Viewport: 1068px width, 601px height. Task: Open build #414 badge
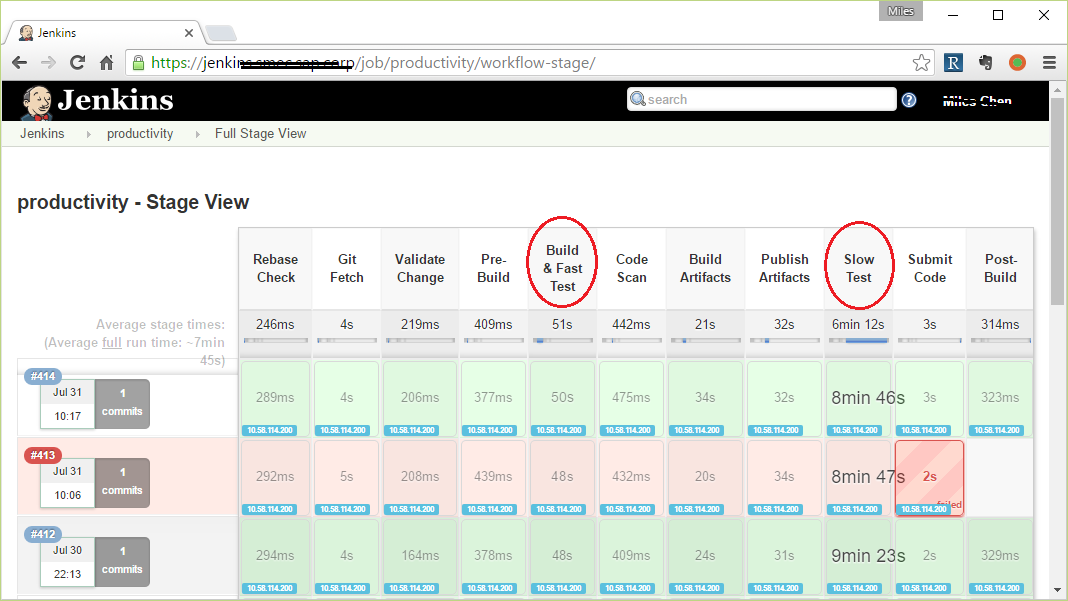[x=43, y=376]
